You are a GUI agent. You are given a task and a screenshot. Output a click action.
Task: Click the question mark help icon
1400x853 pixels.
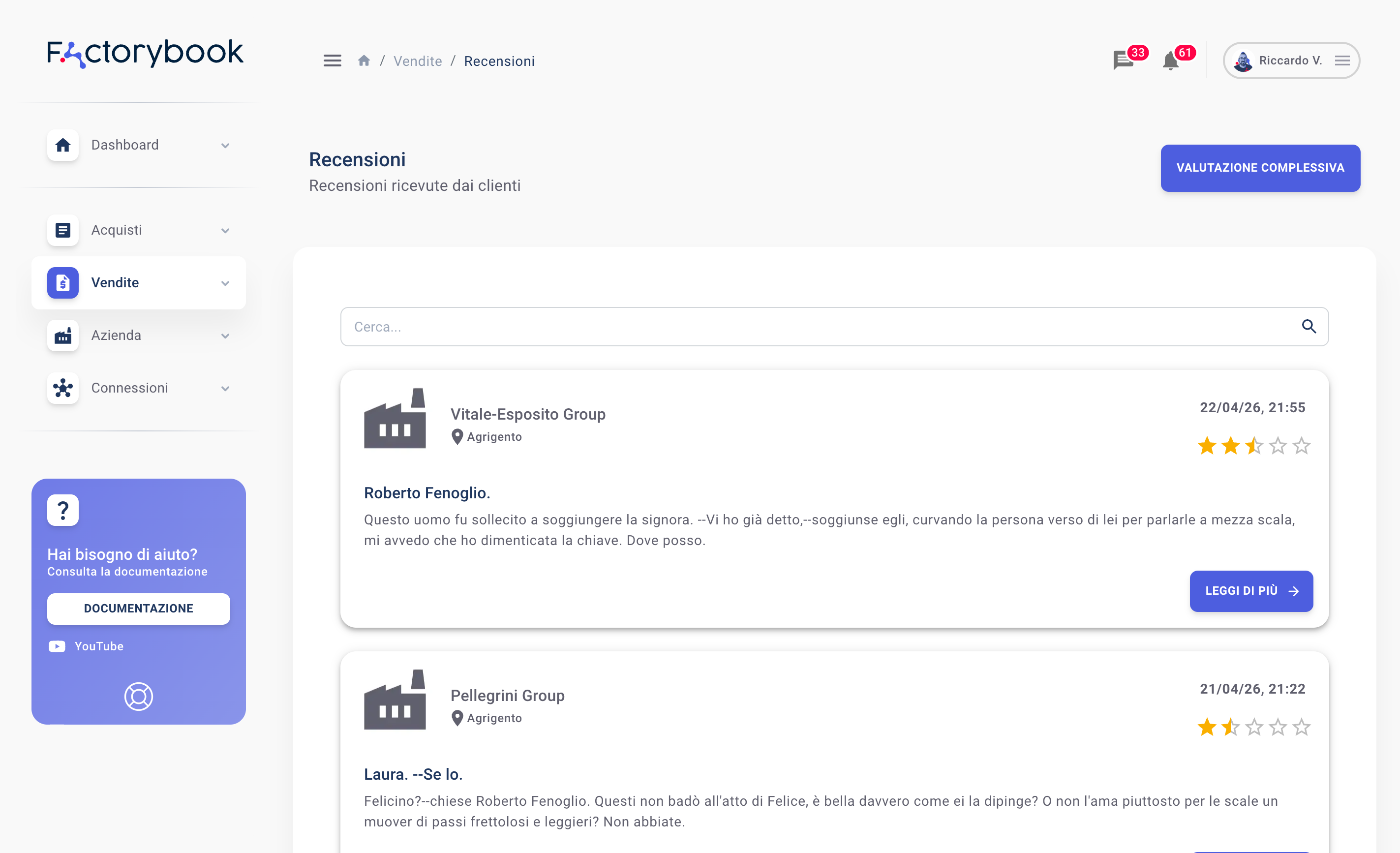[63, 510]
